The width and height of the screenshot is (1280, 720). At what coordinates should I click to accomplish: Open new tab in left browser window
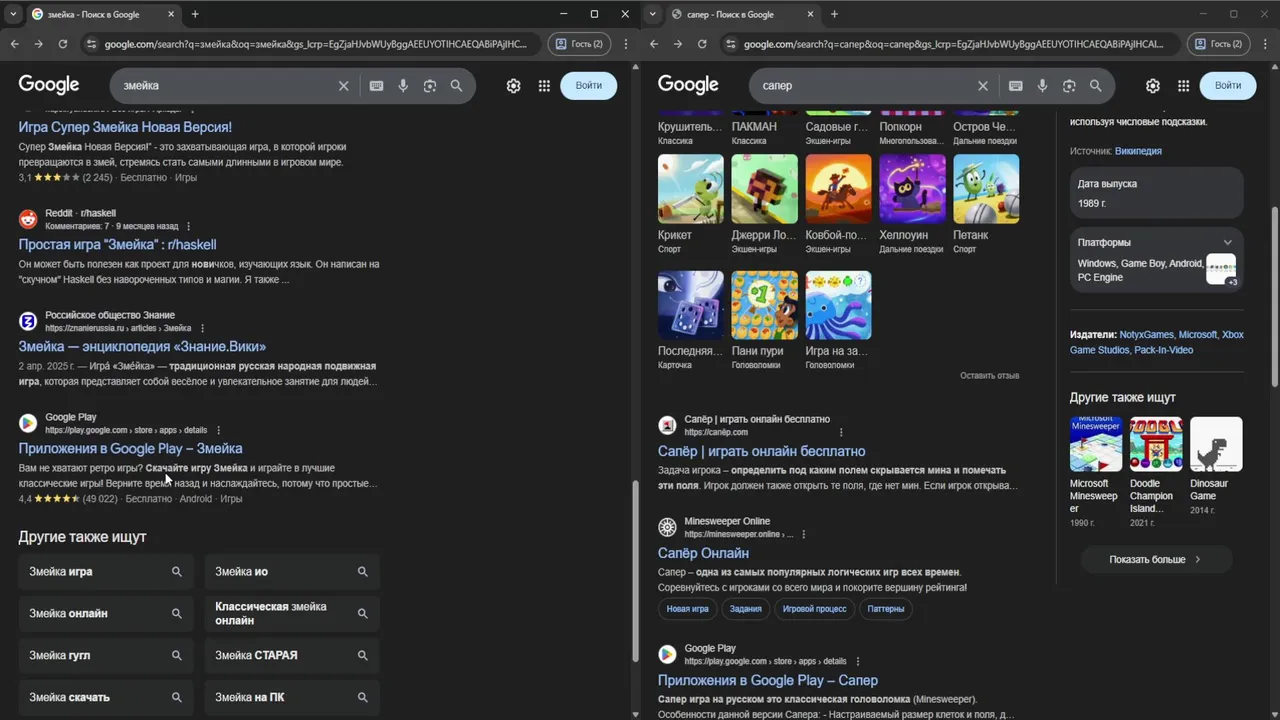(195, 14)
